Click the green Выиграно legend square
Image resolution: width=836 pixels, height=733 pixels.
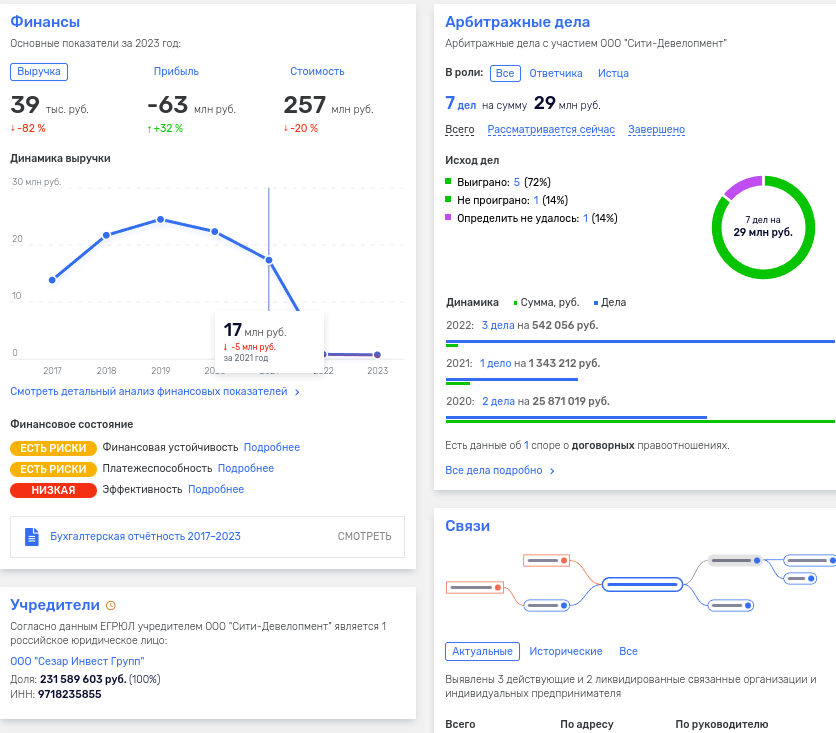click(x=448, y=181)
